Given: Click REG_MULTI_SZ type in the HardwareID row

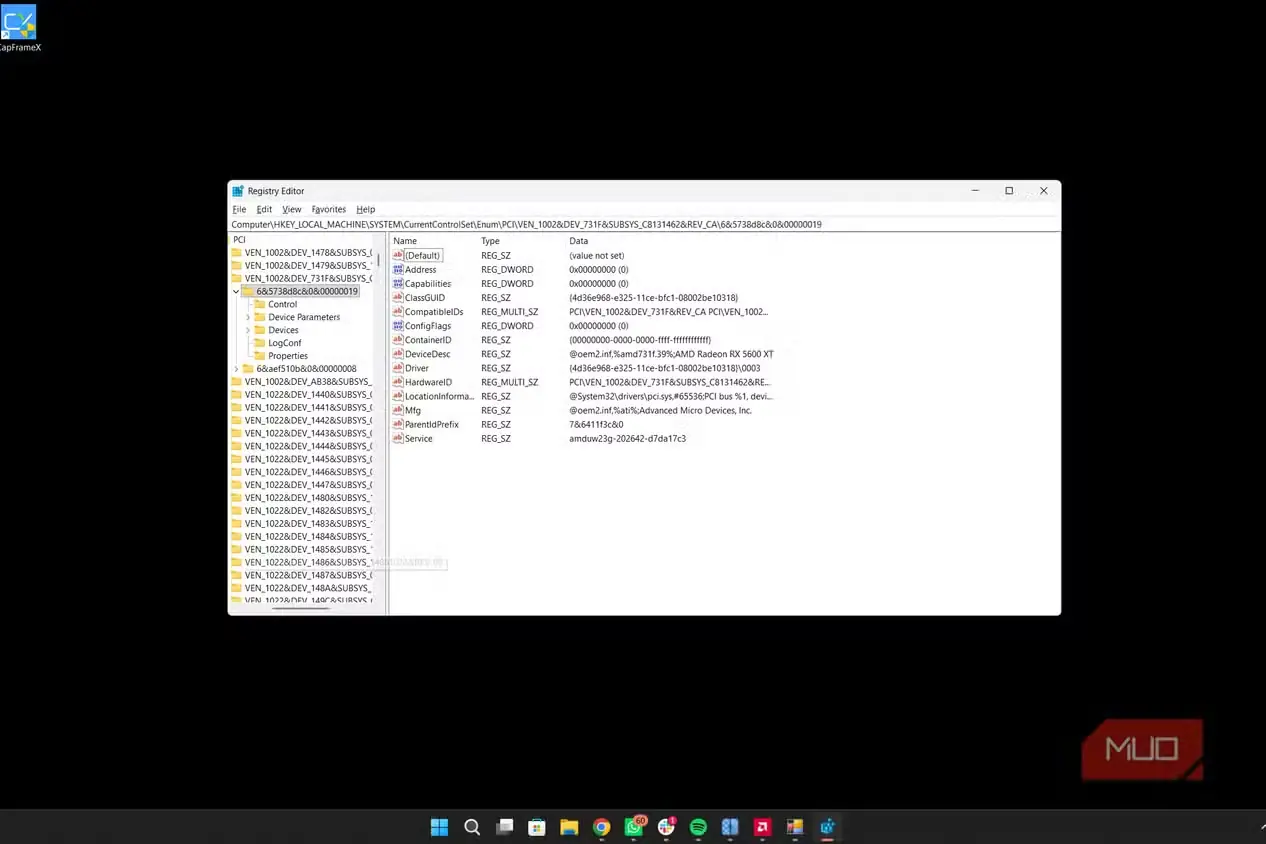Looking at the screenshot, I should pos(509,383).
